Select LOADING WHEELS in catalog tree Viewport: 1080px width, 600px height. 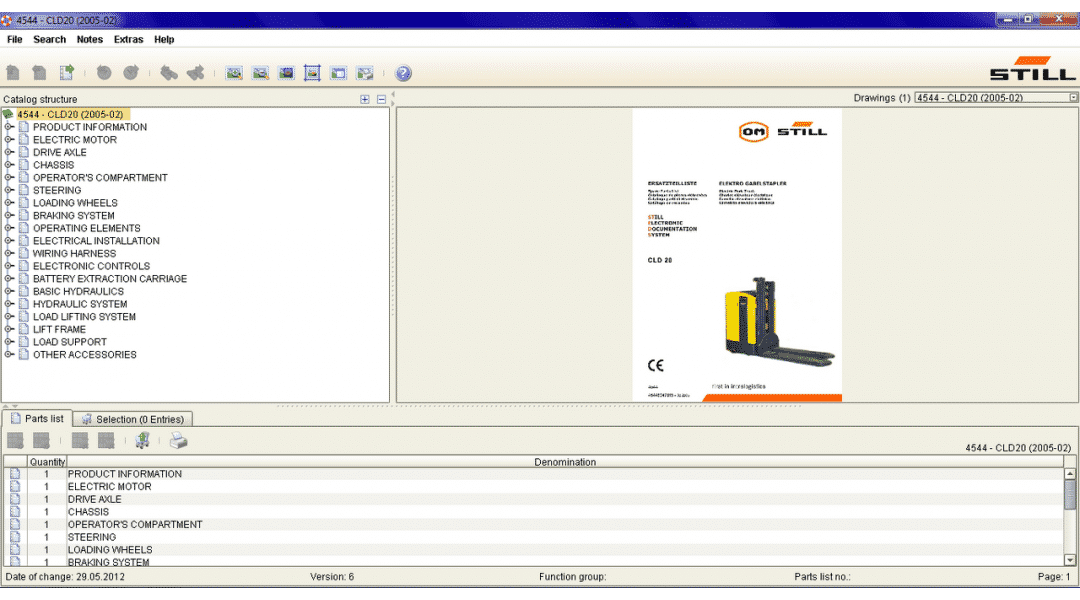click(x=75, y=203)
